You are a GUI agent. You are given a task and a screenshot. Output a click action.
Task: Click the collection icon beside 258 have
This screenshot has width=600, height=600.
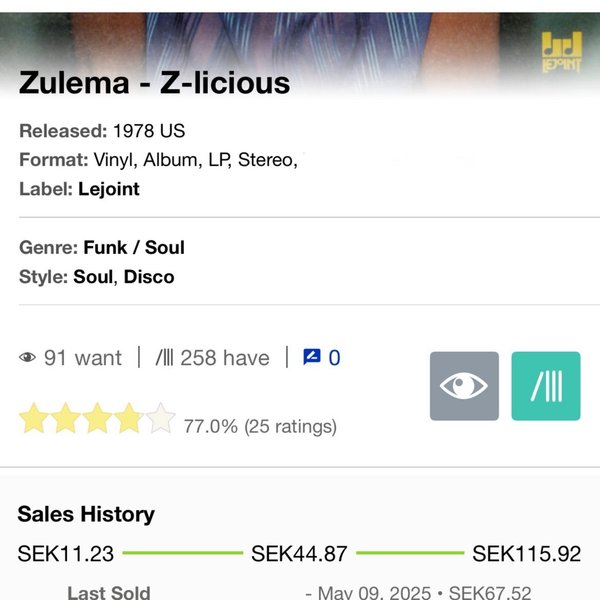(165, 358)
